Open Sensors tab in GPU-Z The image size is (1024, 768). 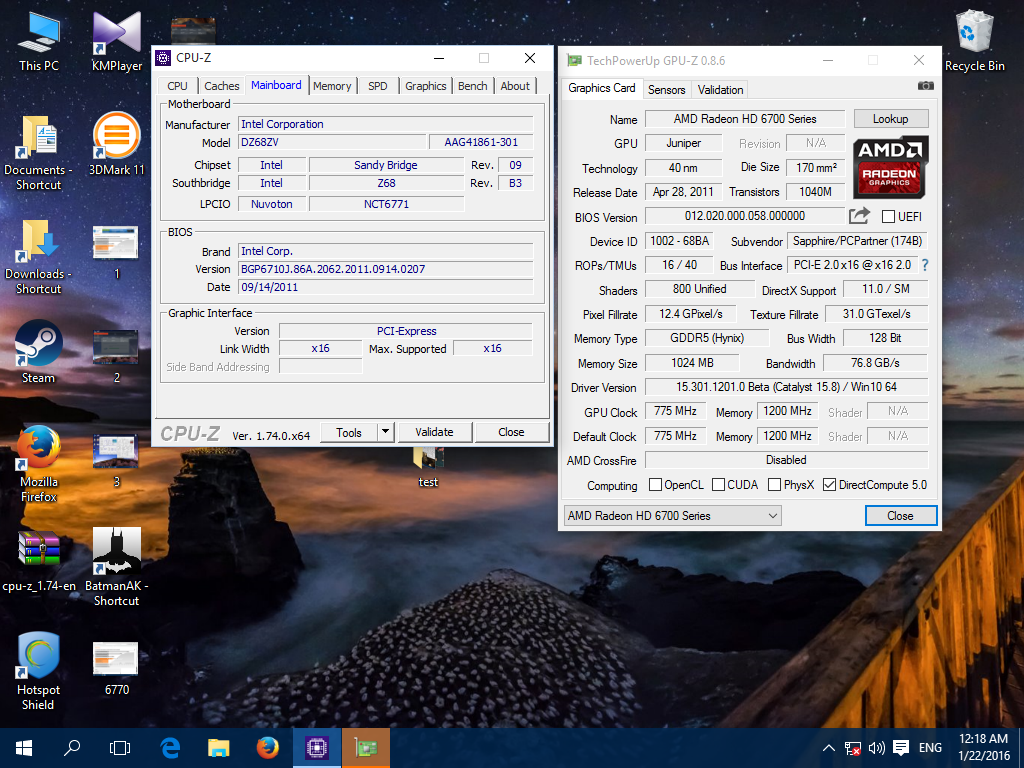pyautogui.click(x=666, y=89)
